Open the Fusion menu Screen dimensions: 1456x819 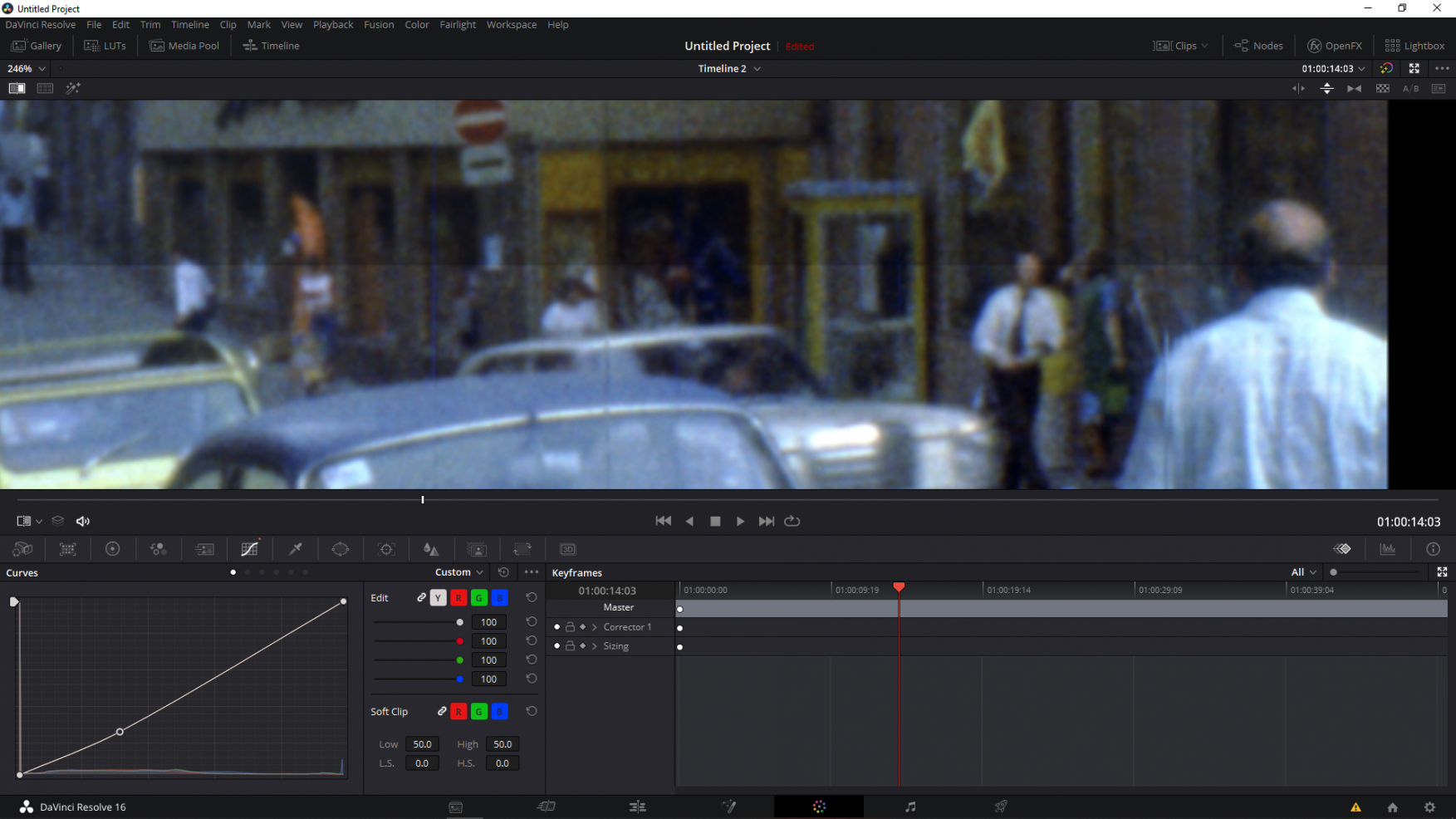pos(379,25)
